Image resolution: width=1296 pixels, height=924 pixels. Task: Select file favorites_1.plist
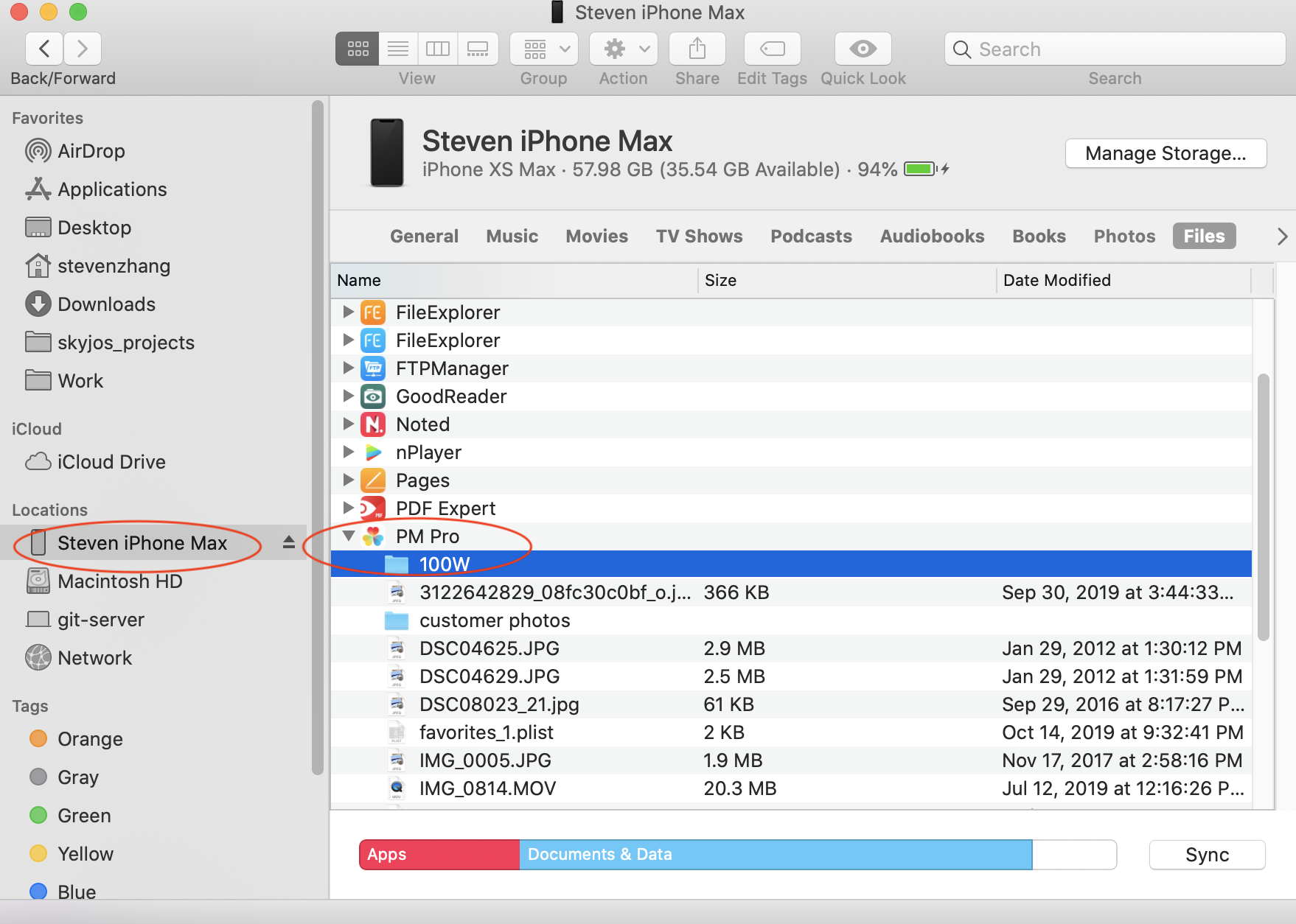click(791, 732)
